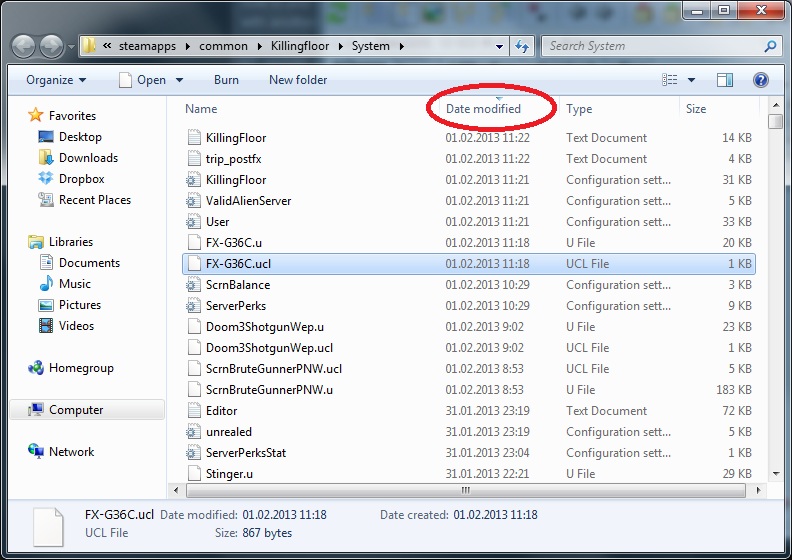The width and height of the screenshot is (792, 560).
Task: Open the Network icon in navigation pane
Action: pyautogui.click(x=36, y=452)
